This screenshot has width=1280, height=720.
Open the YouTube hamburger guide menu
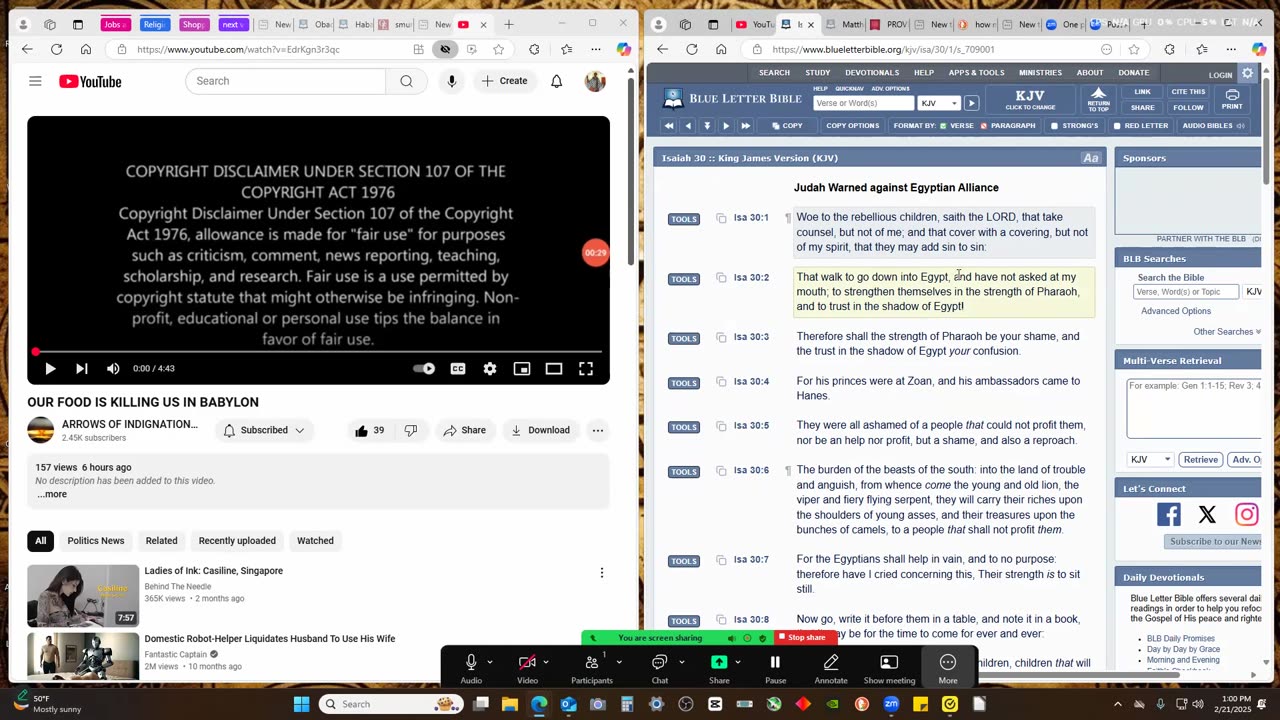click(x=35, y=81)
